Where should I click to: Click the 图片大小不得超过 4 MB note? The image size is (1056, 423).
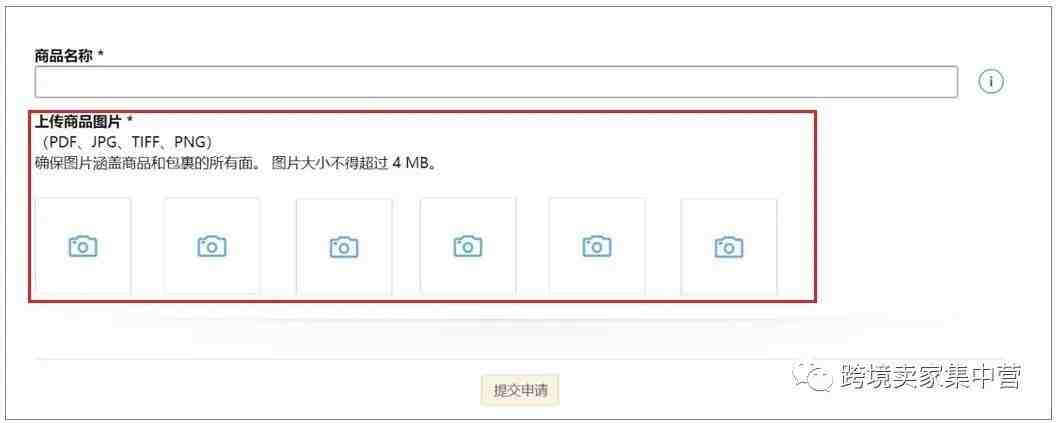click(x=355, y=164)
